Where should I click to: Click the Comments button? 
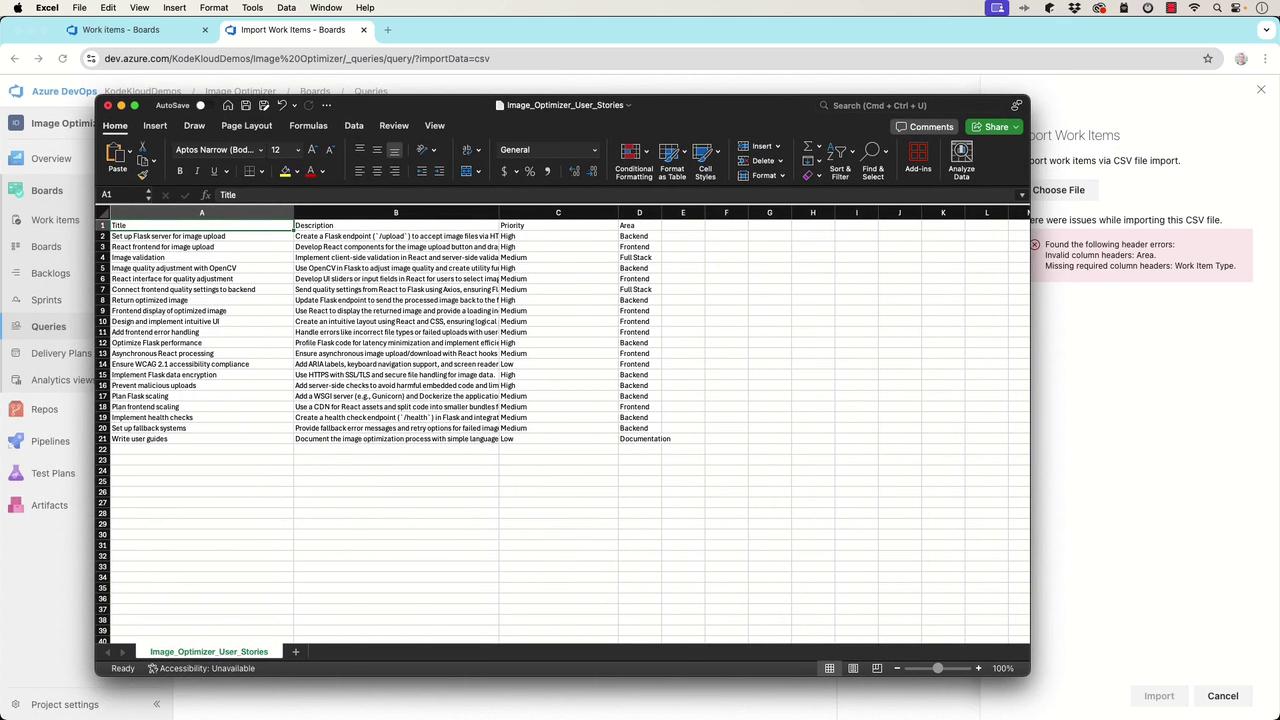924,127
